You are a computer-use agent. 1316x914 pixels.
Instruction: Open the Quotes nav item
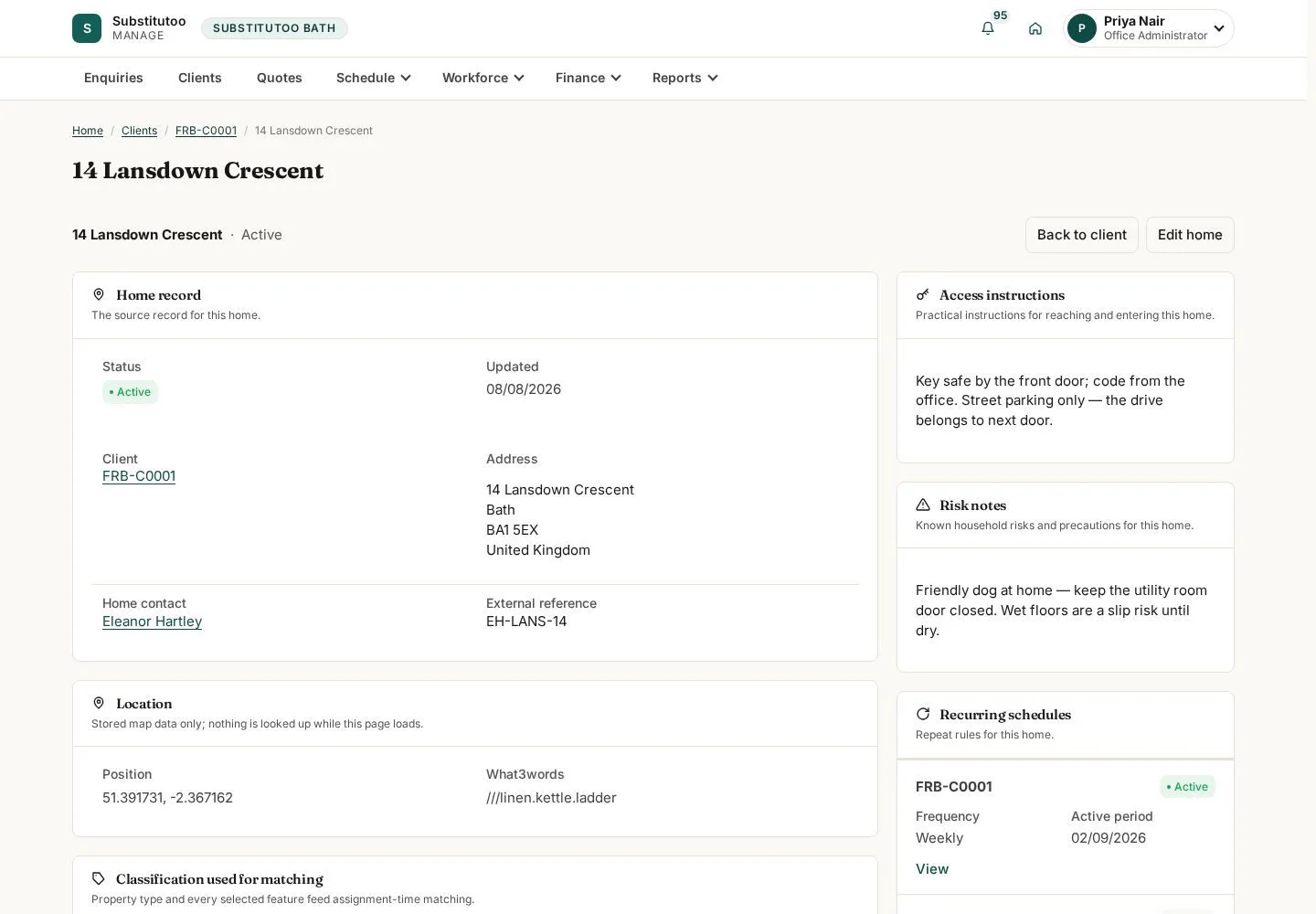(x=280, y=78)
